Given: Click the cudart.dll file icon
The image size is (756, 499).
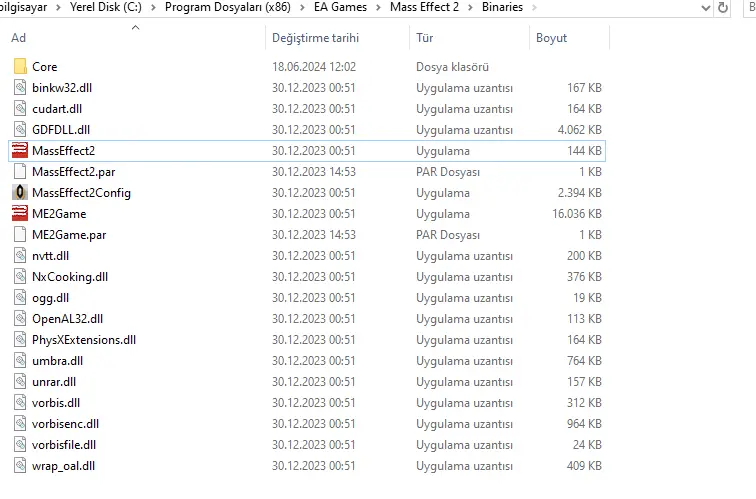Looking at the screenshot, I should click(20, 108).
